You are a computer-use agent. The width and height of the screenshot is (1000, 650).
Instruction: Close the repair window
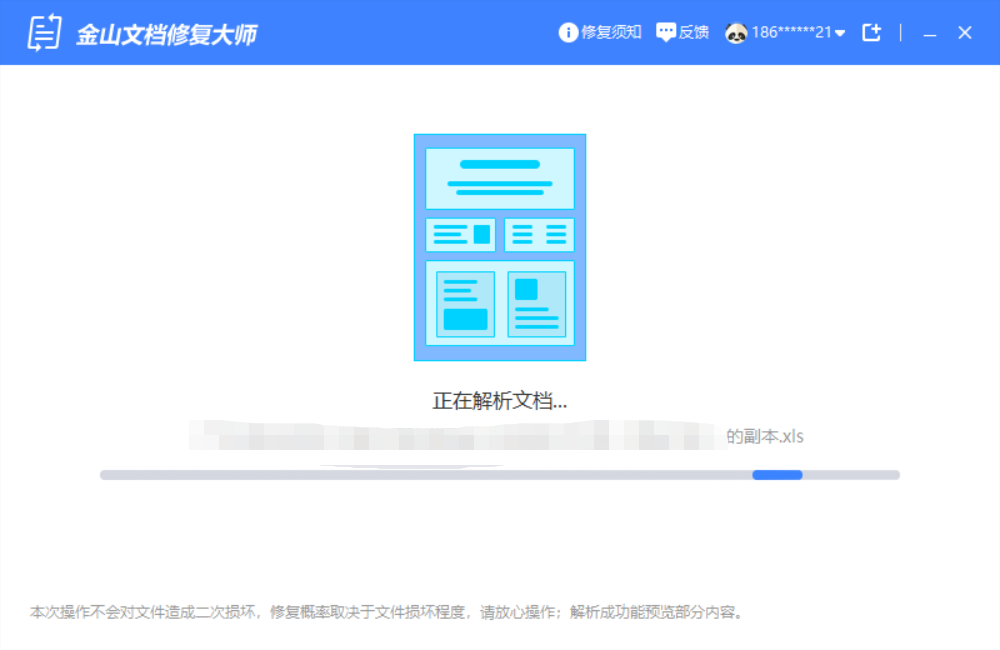click(x=963, y=31)
